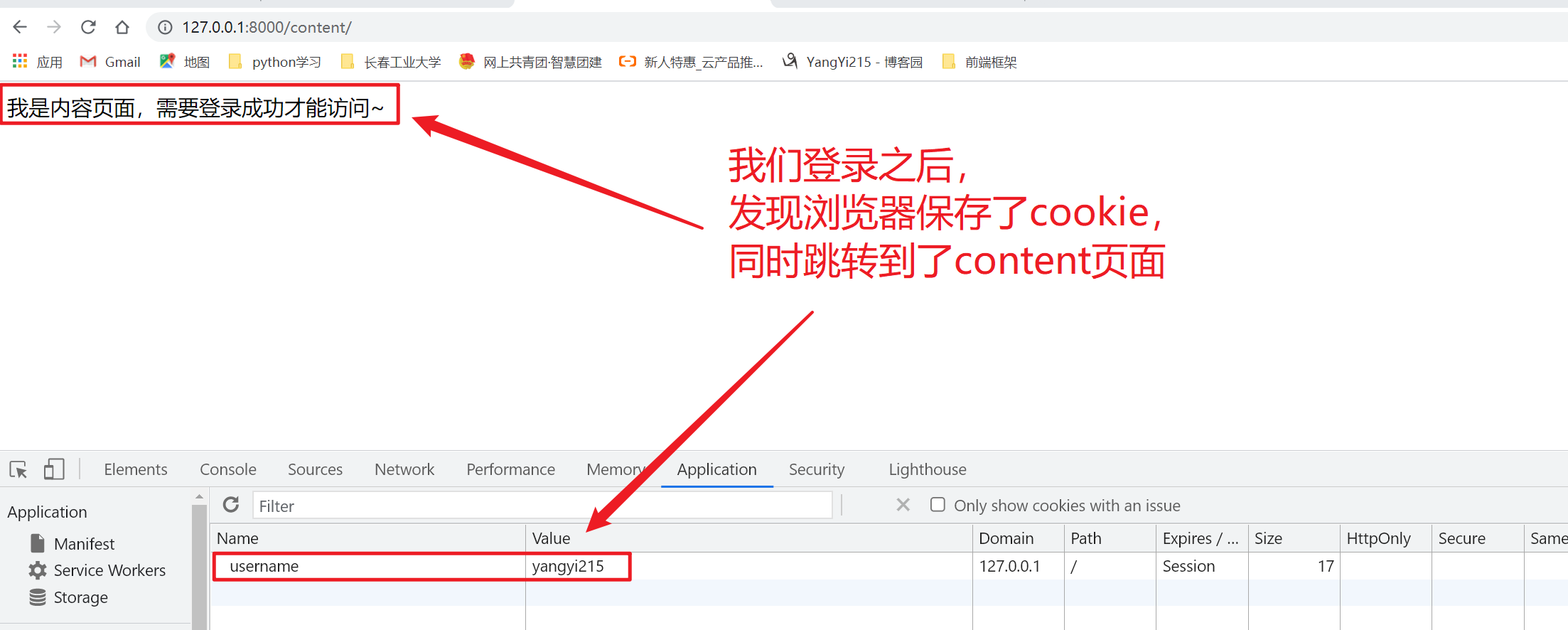This screenshot has height=630, width=1568.
Task: Enable Only show cookies with an issue
Action: click(x=938, y=505)
